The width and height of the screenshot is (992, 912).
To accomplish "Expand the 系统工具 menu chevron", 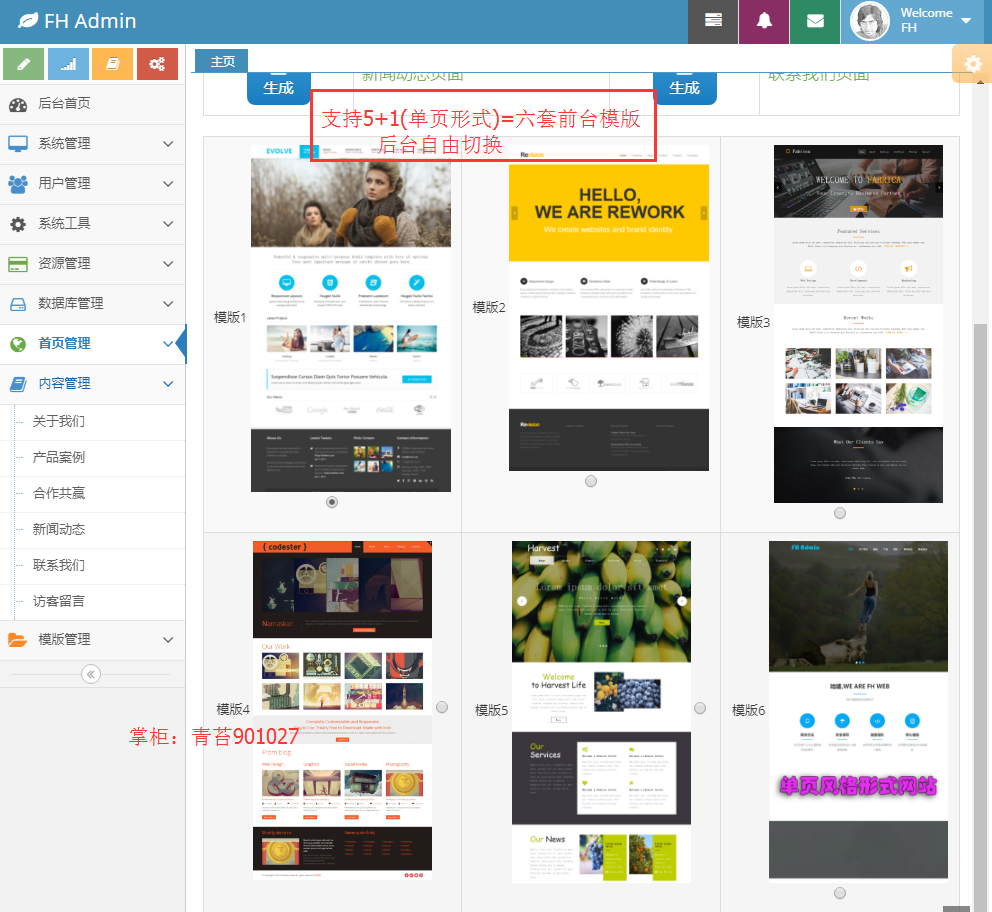I will tap(168, 223).
